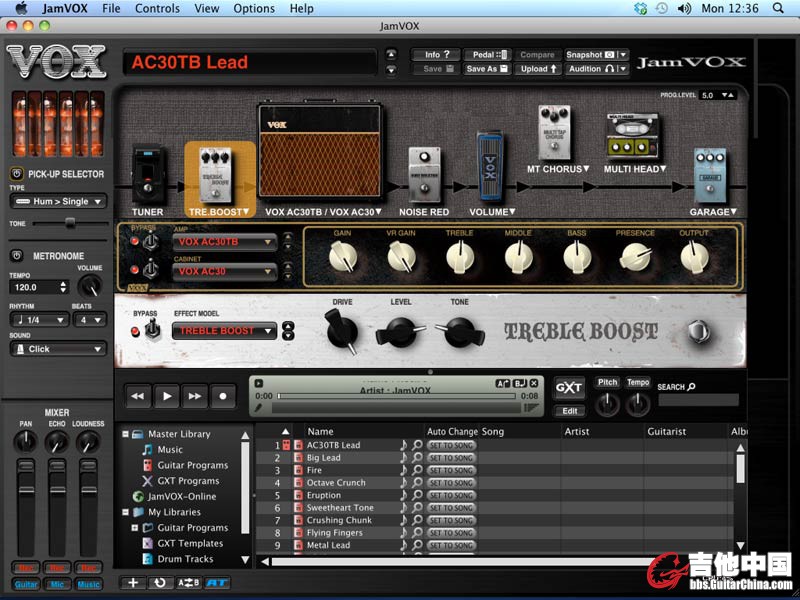Open the Effect Model Treble Boost dropdown
Image resolution: width=800 pixels, height=600 pixels.
coord(224,331)
